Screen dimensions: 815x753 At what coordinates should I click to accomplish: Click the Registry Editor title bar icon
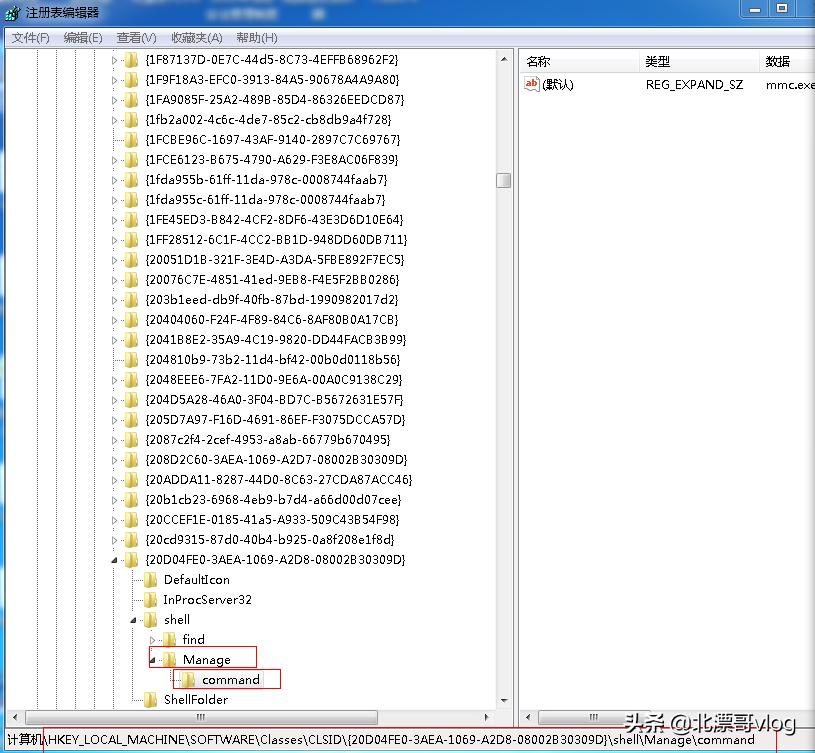(12, 13)
